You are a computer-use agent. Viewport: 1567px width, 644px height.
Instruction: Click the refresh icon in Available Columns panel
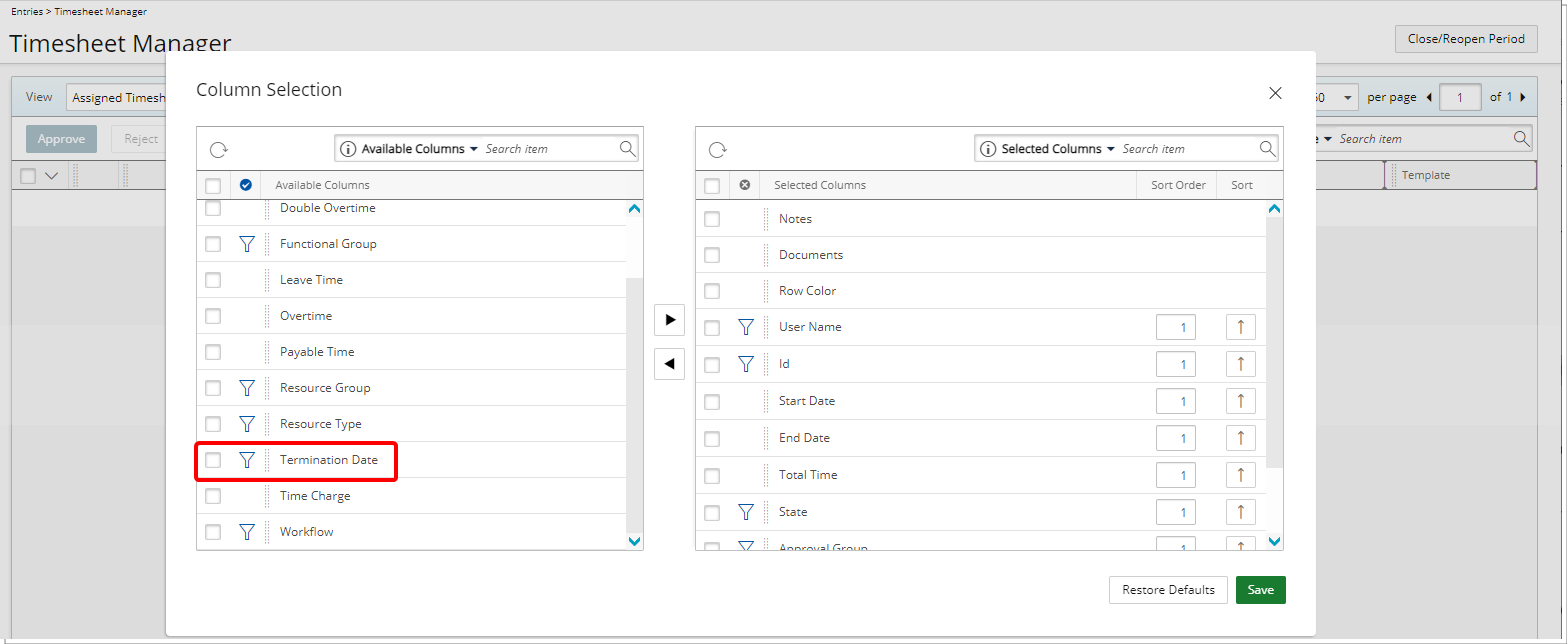218,150
